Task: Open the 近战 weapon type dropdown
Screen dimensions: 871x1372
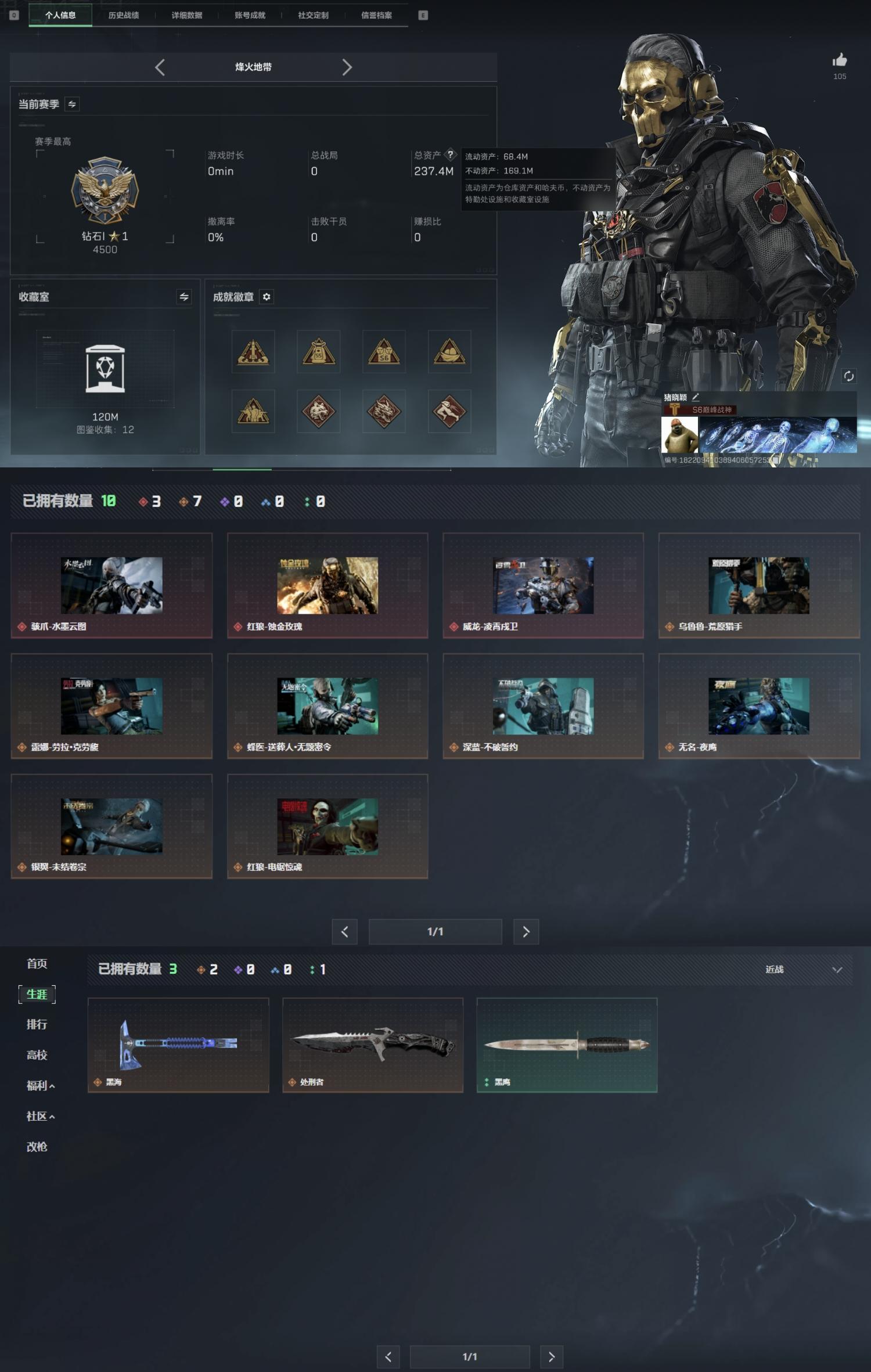Action: coord(803,969)
